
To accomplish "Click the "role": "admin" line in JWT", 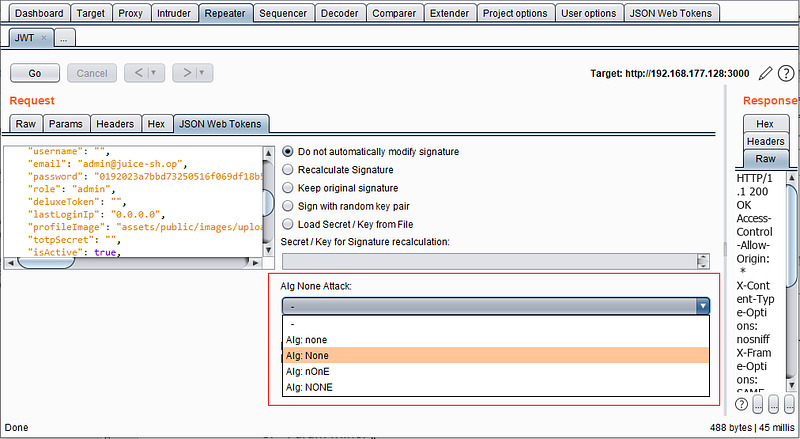I will (69, 189).
